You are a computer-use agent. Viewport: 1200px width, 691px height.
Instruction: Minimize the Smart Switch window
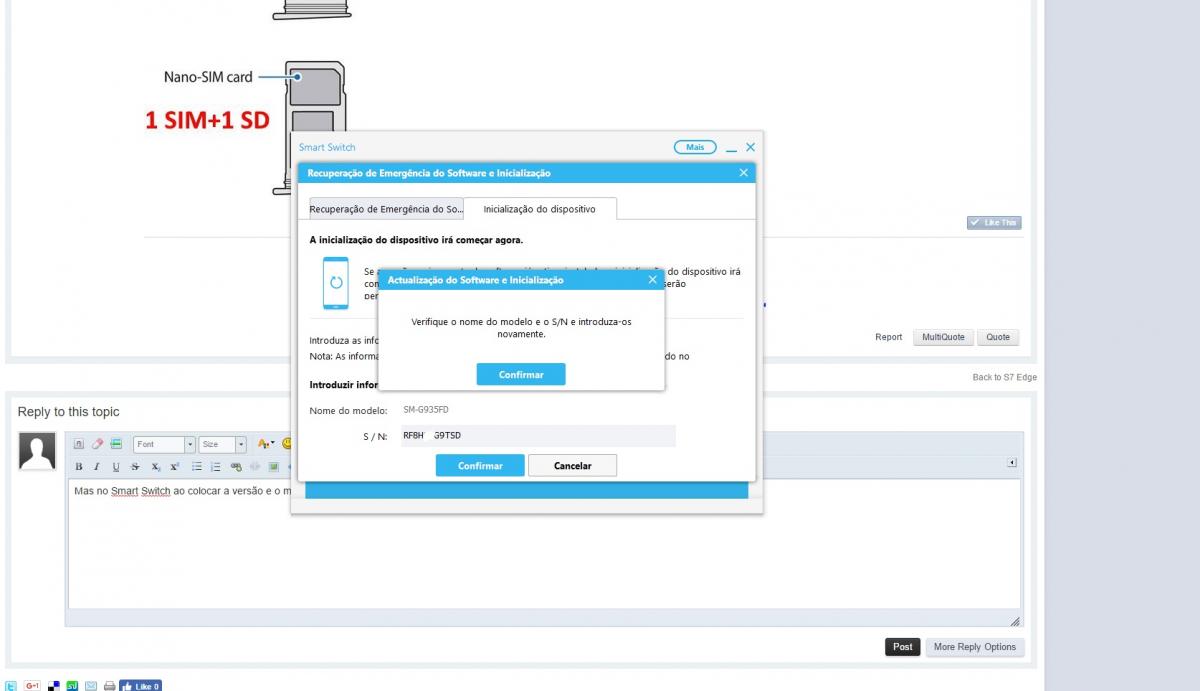731,148
